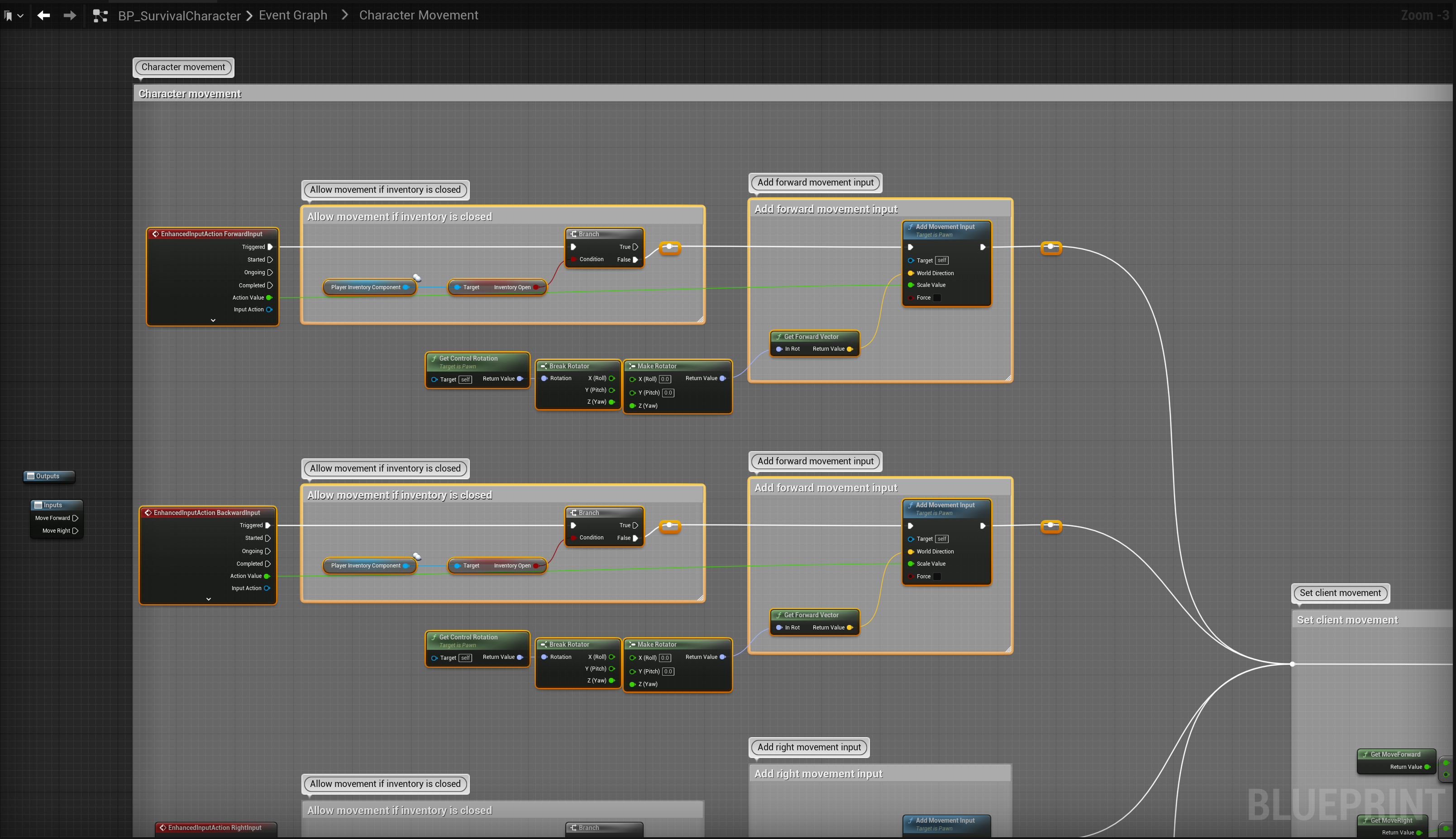The image size is (1456, 839).
Task: Click the top Branch node header icon
Action: (x=573, y=234)
